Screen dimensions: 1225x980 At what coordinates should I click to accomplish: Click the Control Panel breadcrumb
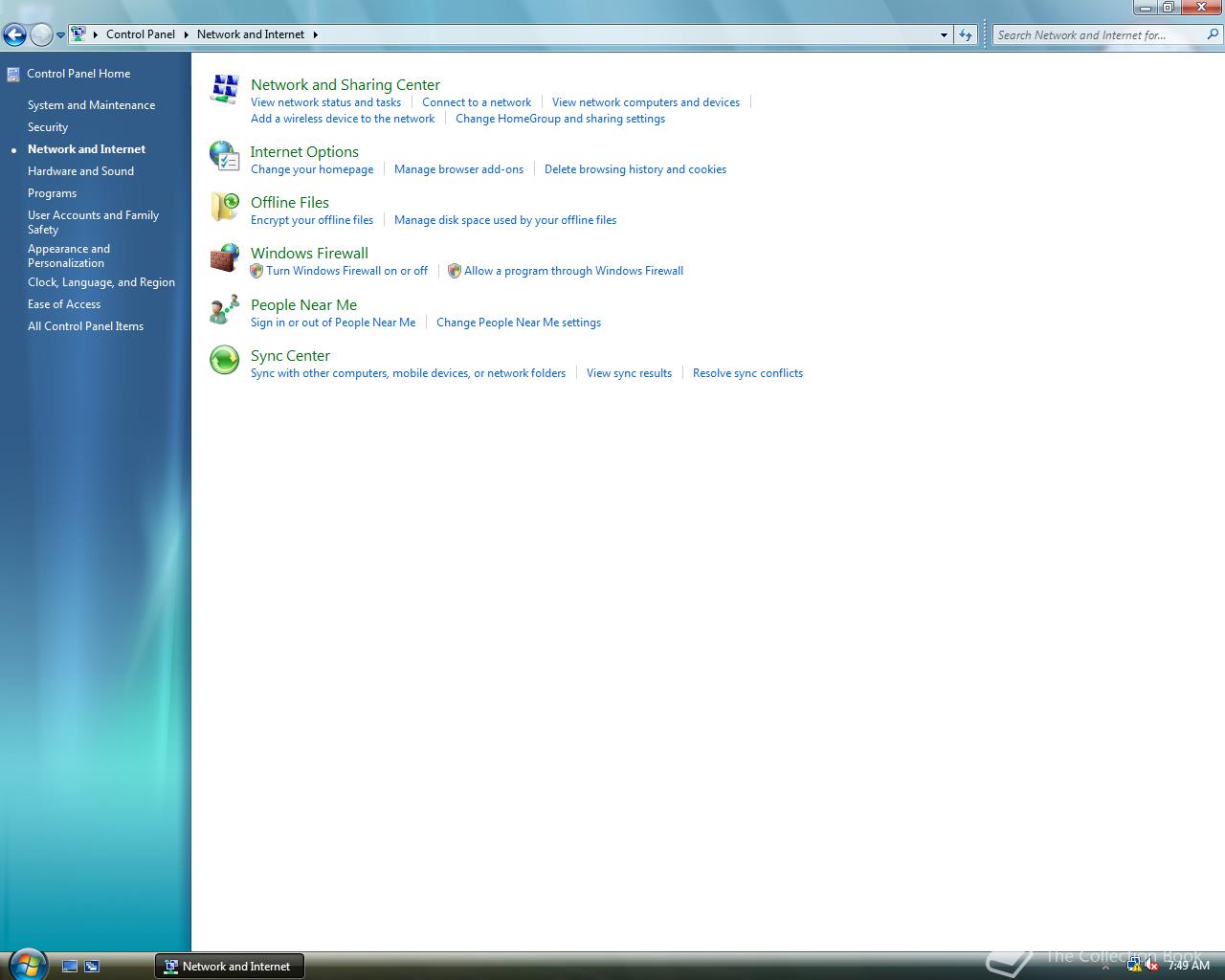[x=141, y=34]
